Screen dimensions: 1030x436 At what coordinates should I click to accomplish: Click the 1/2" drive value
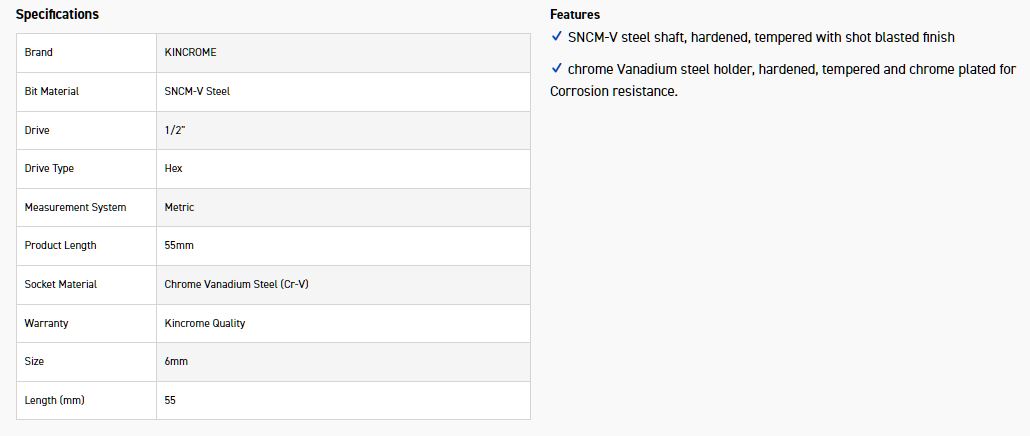click(x=175, y=130)
